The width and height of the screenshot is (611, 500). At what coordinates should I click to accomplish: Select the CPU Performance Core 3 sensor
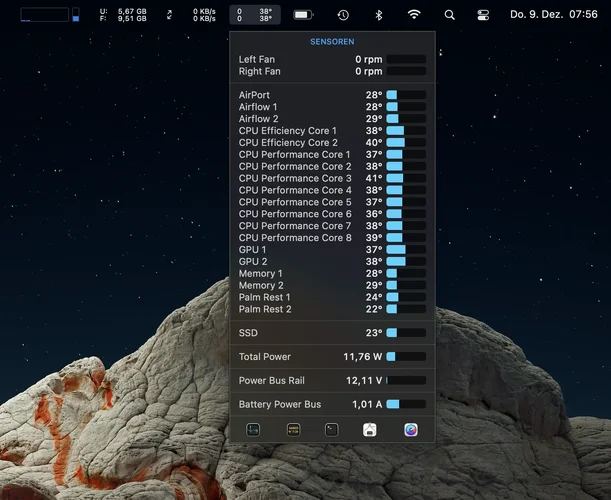click(332, 178)
